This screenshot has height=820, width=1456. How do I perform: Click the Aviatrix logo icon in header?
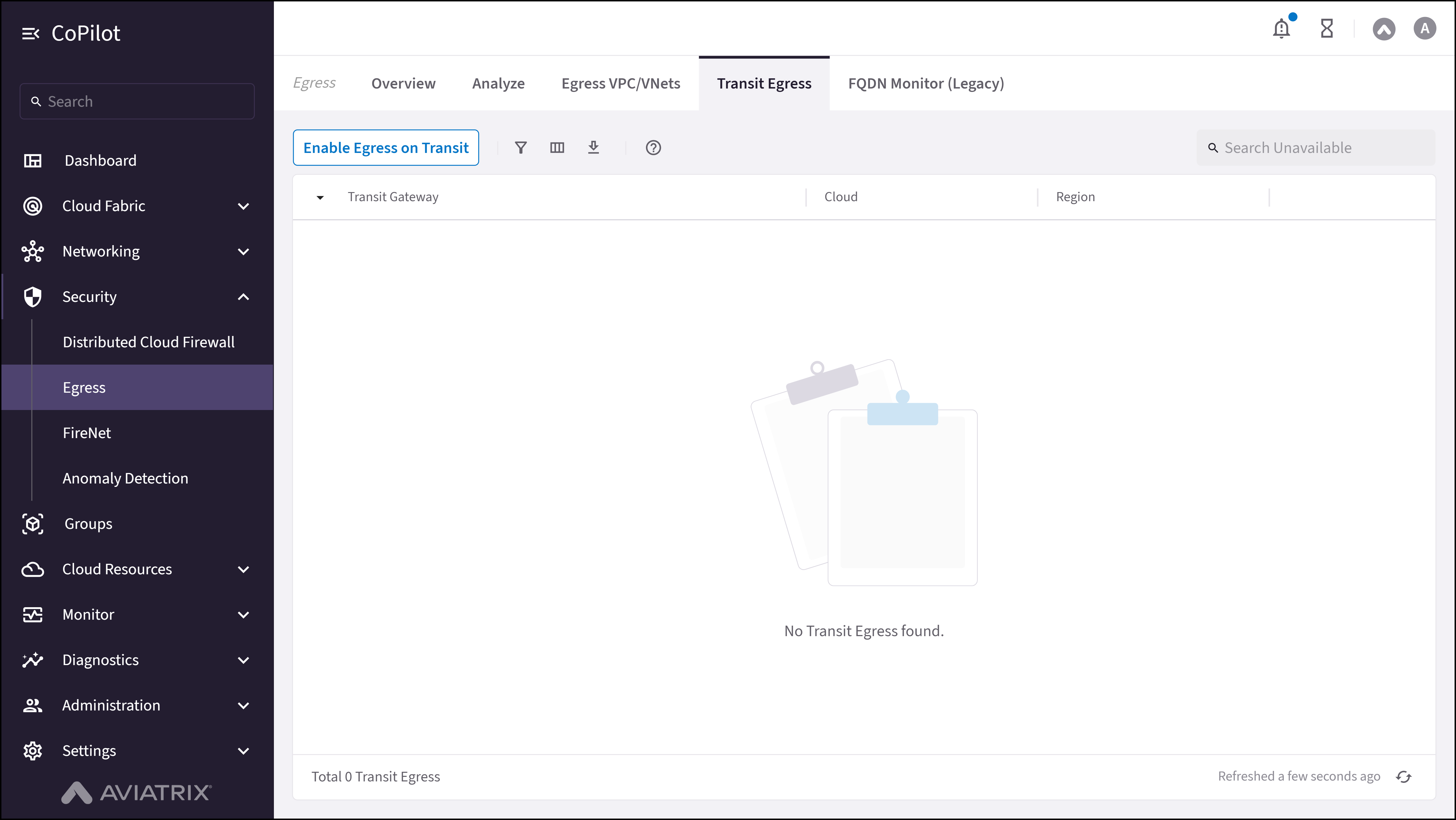pos(1384,29)
